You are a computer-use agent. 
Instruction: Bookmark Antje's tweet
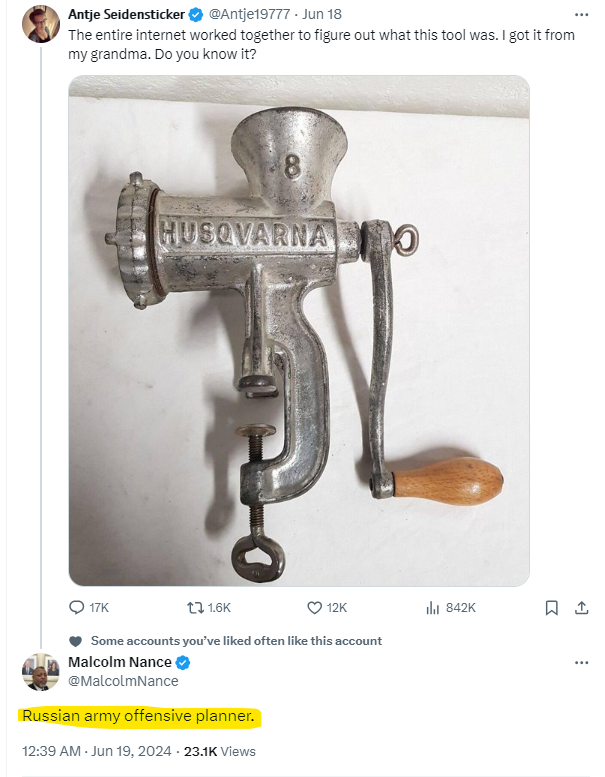tap(551, 607)
